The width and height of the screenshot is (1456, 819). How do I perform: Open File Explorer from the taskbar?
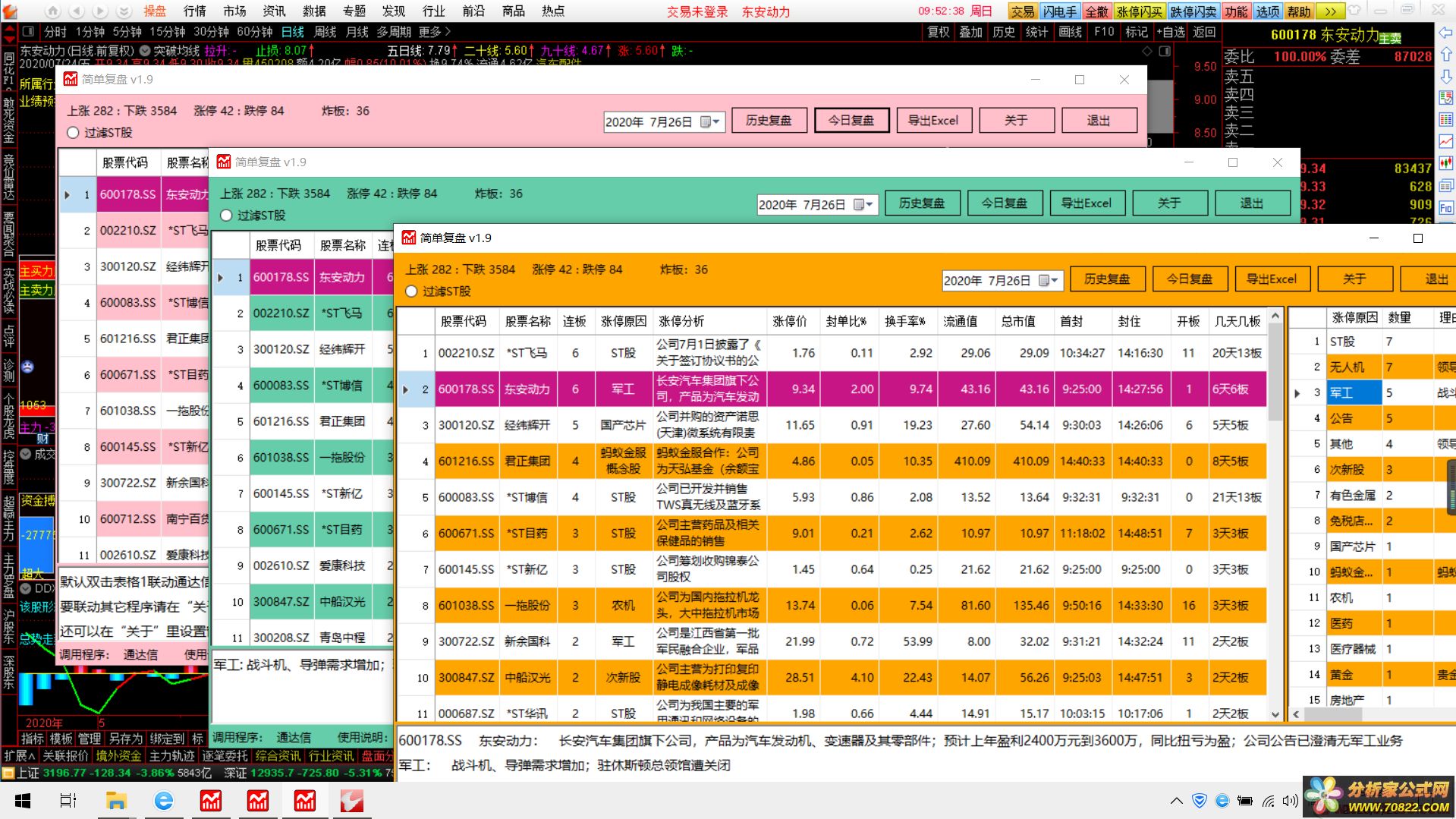(x=116, y=801)
